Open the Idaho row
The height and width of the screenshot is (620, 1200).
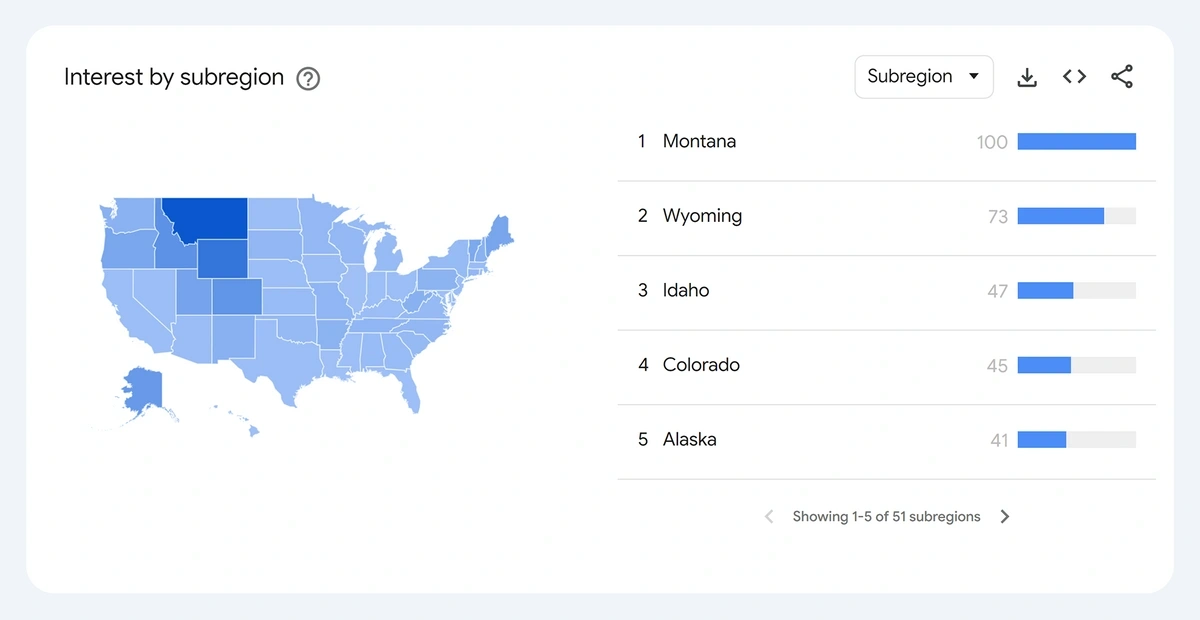[886, 291]
